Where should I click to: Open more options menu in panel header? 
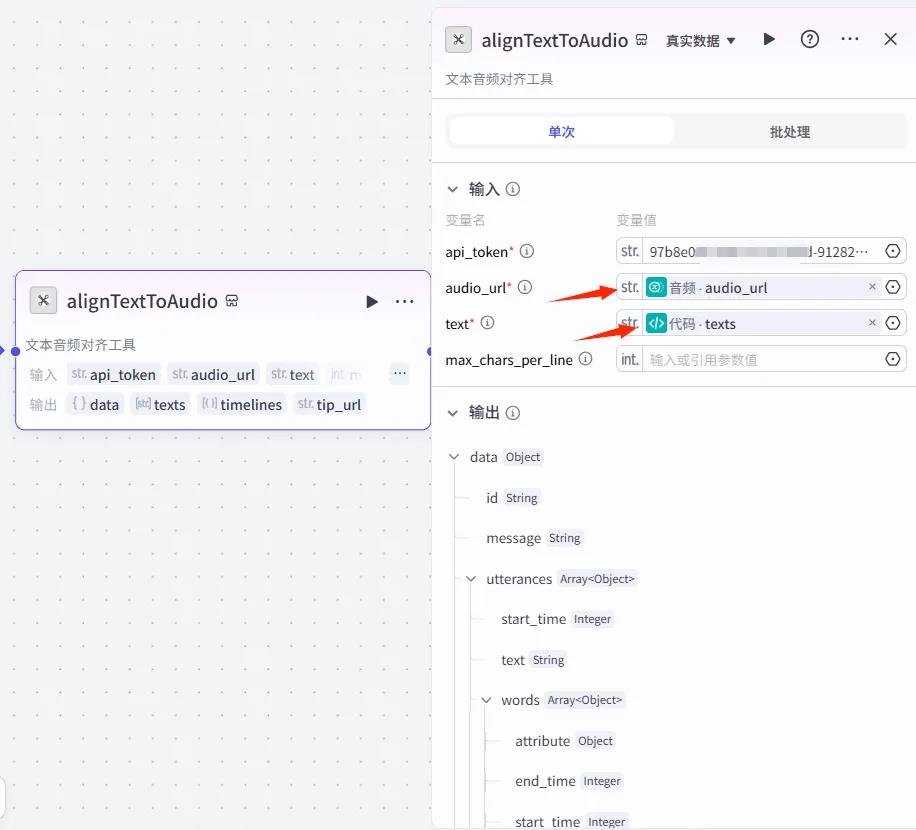[850, 39]
